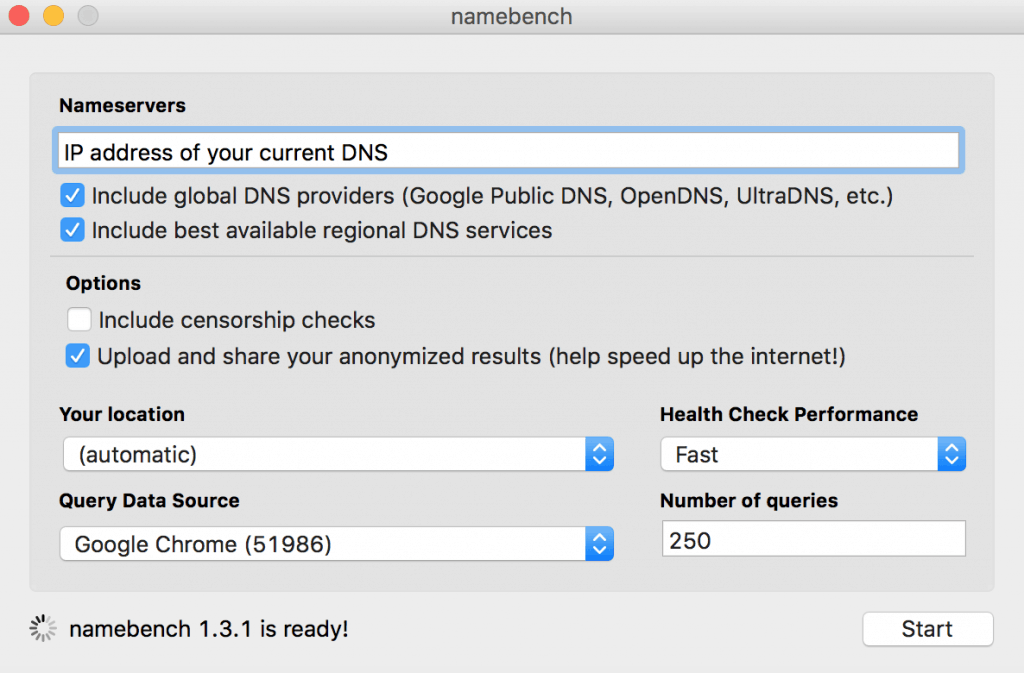Expand Health Check Performance dropdown set to Fast
Image resolution: width=1024 pixels, height=673 pixels.
812,454
